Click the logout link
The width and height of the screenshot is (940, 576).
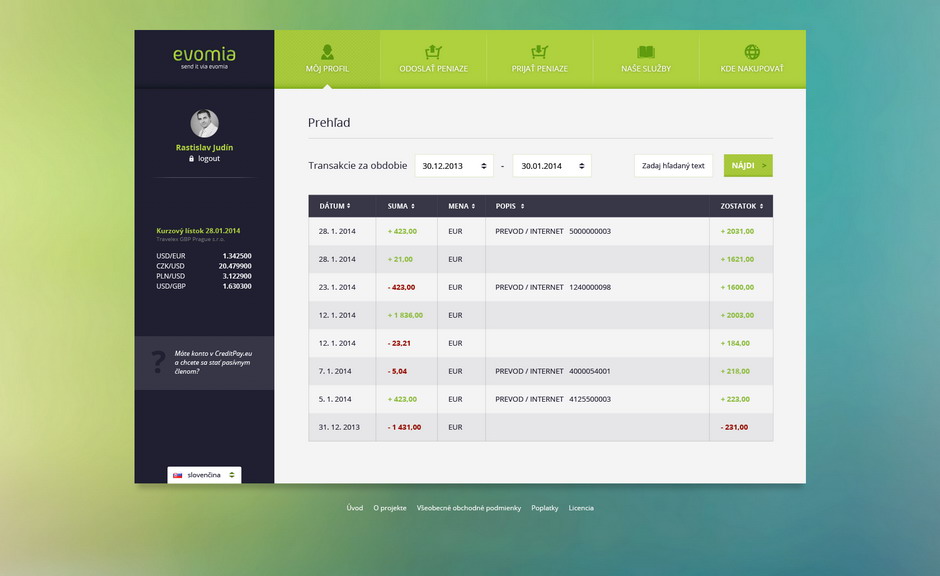(209, 159)
